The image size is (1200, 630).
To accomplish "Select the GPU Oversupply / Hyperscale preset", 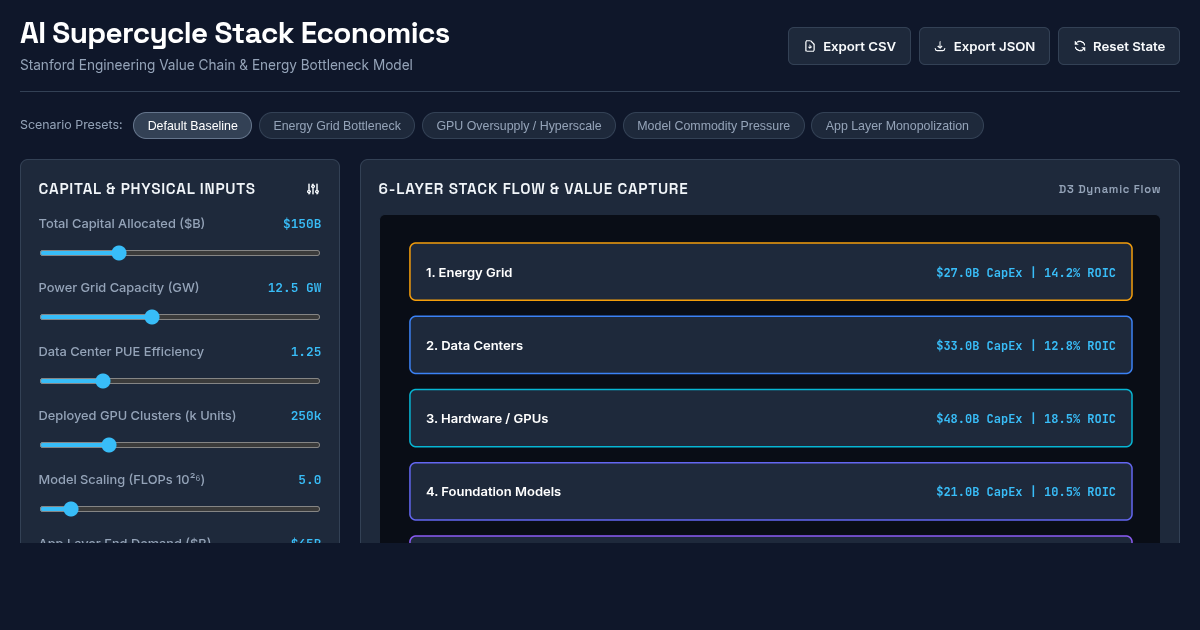I will 519,126.
